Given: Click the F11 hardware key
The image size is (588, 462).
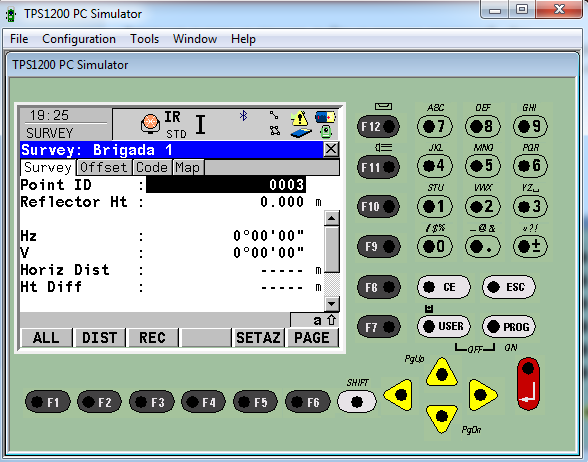Looking at the screenshot, I should pos(379,167).
